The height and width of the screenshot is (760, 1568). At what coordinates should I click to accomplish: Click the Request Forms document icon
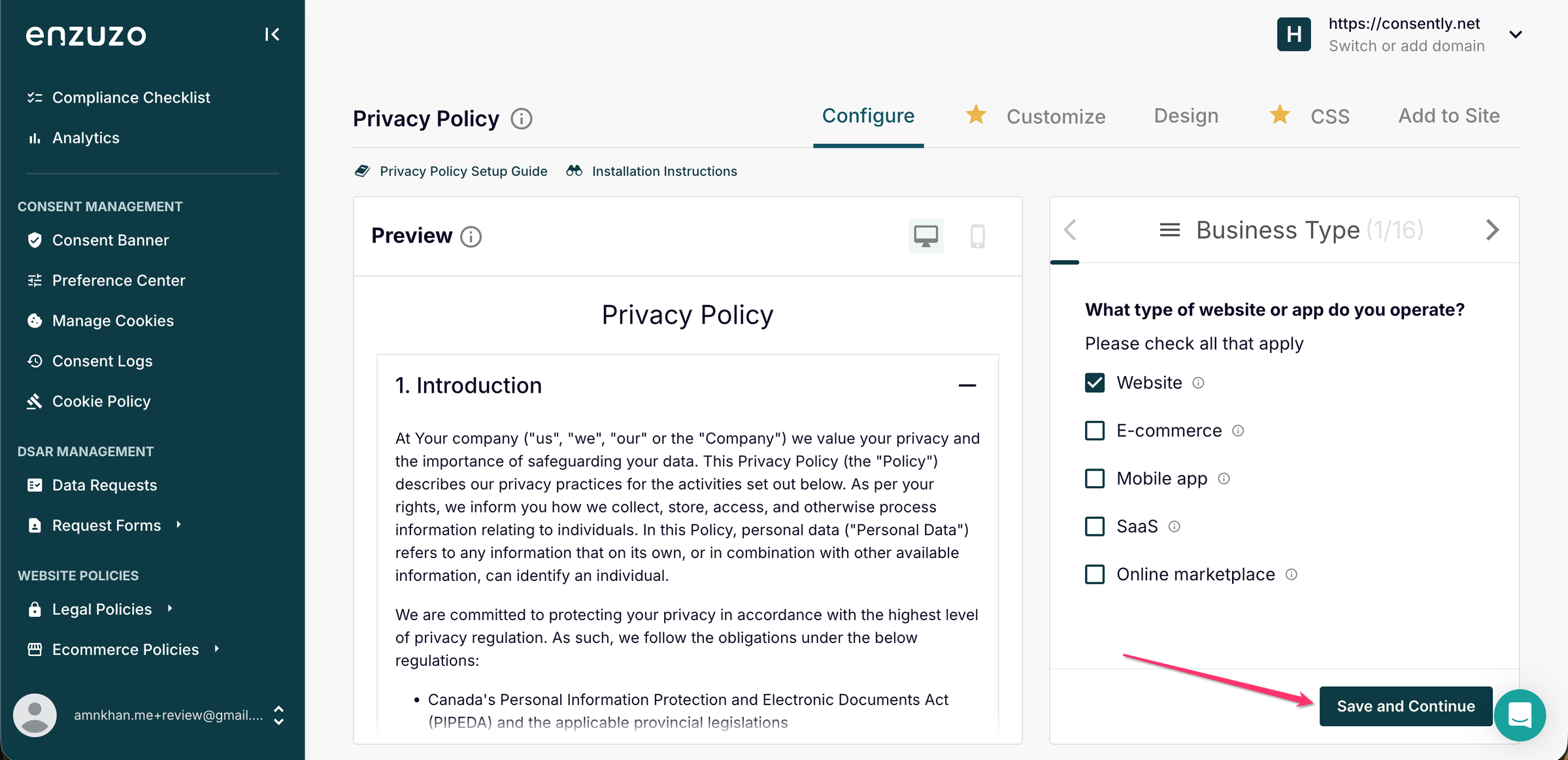click(x=35, y=525)
